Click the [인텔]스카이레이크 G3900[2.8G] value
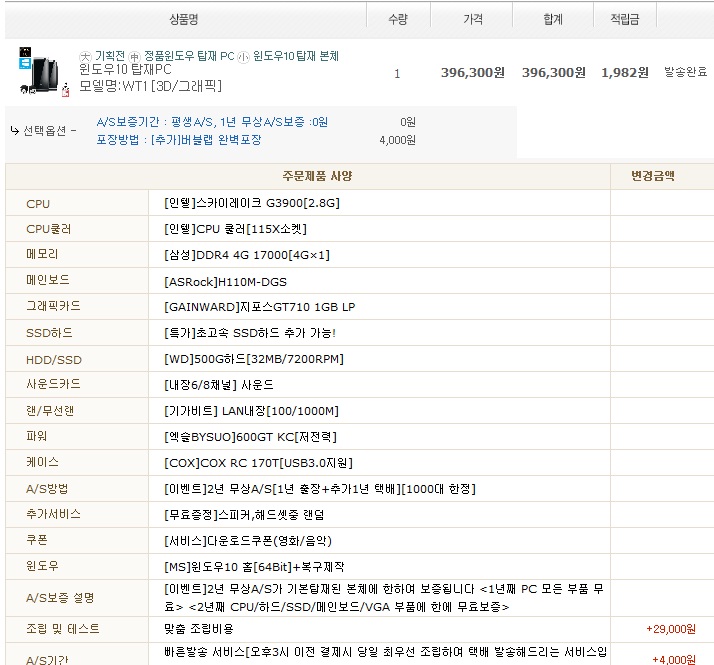The height and width of the screenshot is (665, 714). [252, 203]
